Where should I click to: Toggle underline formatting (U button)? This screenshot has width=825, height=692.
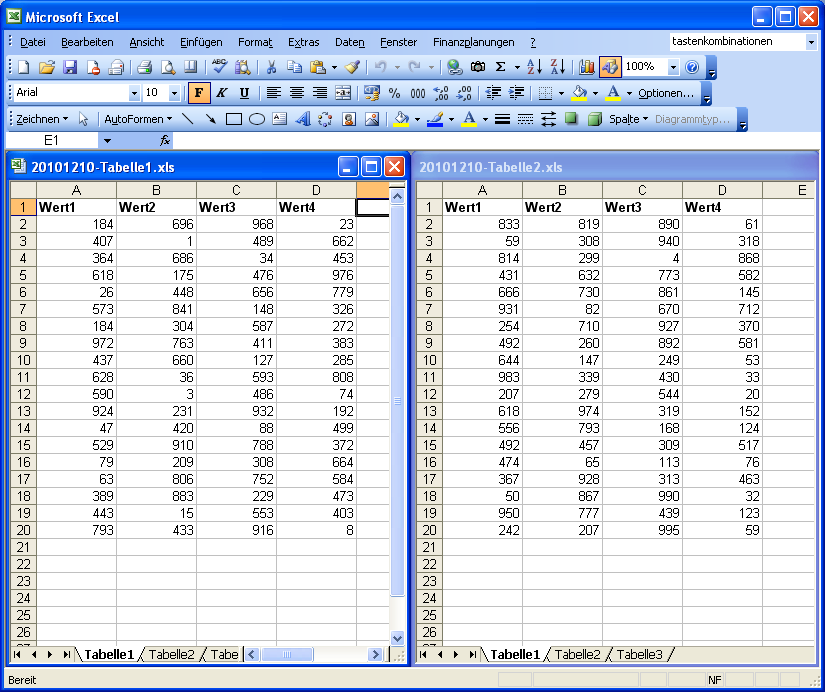point(244,93)
